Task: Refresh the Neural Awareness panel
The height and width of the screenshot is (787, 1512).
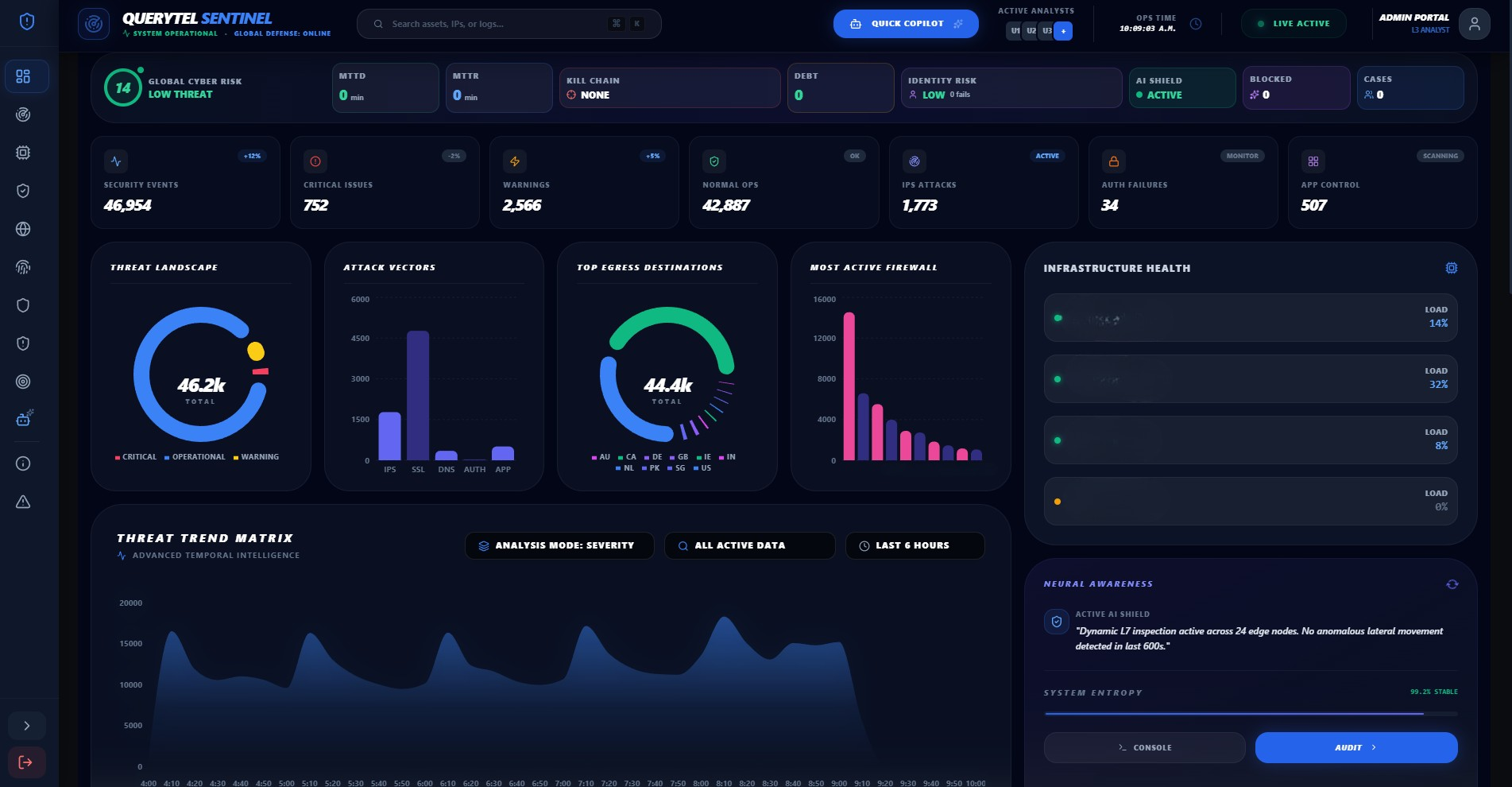Action: (1452, 584)
